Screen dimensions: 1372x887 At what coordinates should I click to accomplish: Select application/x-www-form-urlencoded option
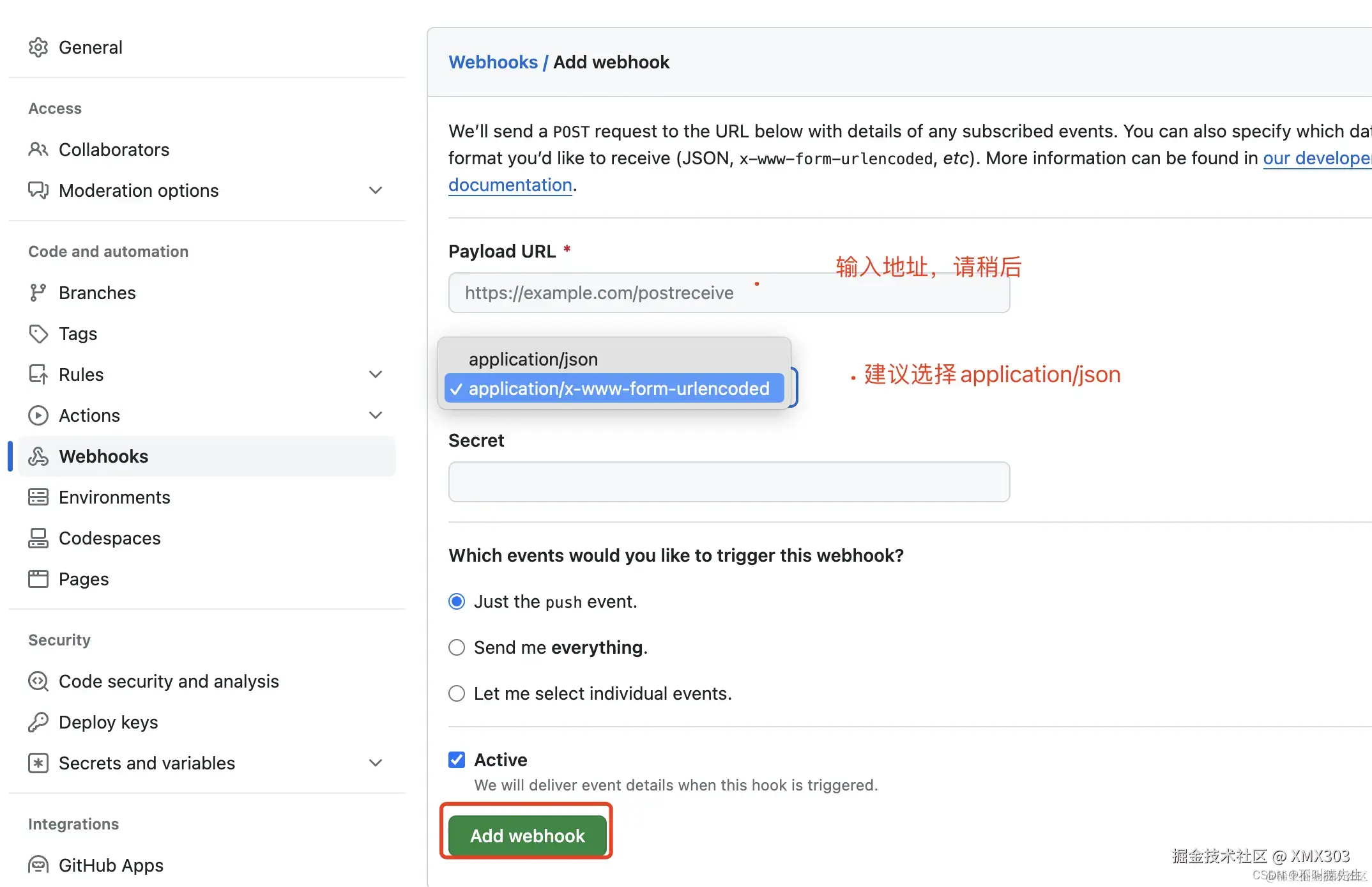618,389
